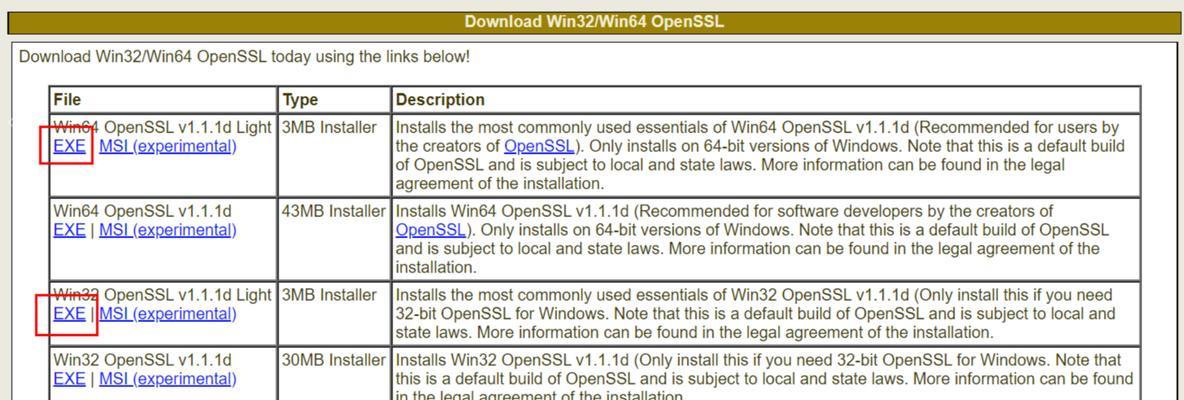Open OpenSSL link in Win64 Light description
This screenshot has height=400, width=1184.
click(x=539, y=146)
